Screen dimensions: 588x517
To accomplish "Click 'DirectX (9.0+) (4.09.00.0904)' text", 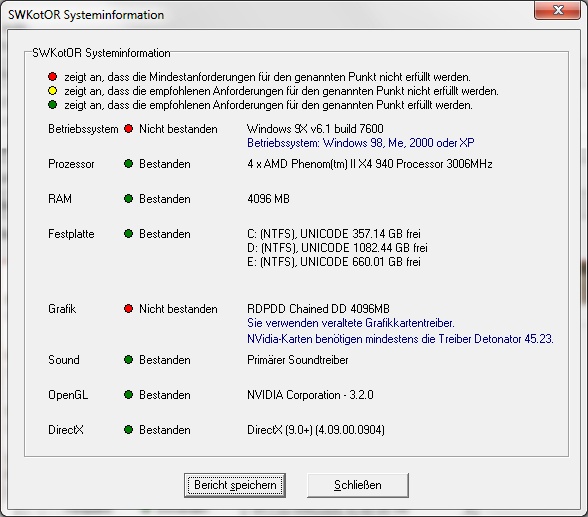I will point(316,430).
